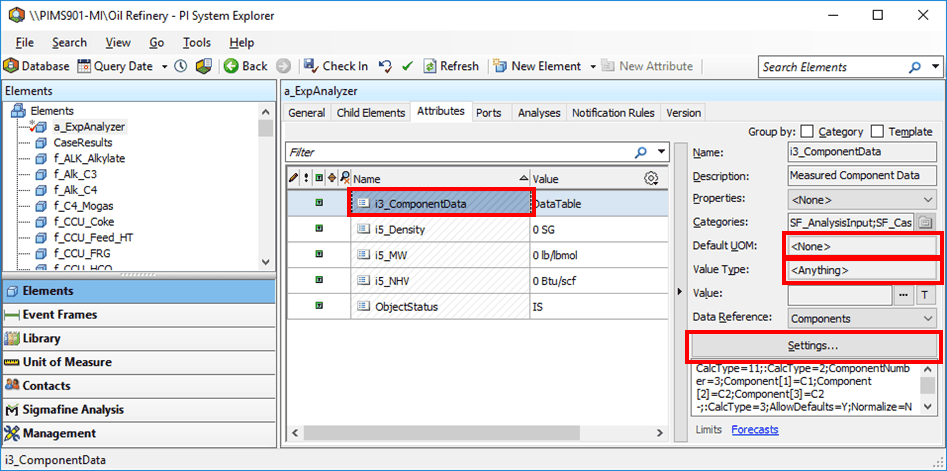Switch to the Ports tab
This screenshot has height=471, width=947.
coord(489,112)
